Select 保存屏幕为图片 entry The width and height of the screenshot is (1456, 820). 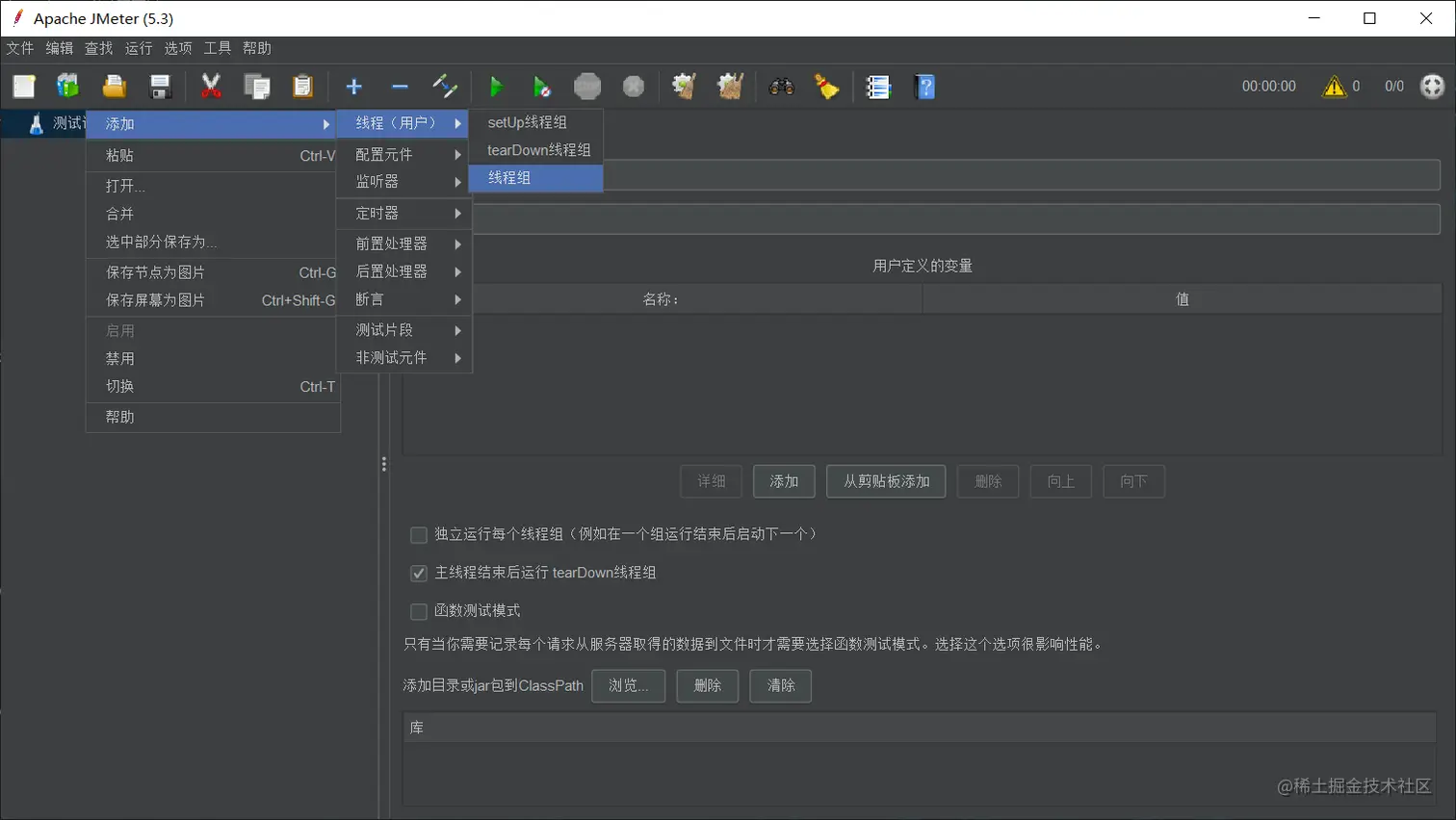point(213,300)
